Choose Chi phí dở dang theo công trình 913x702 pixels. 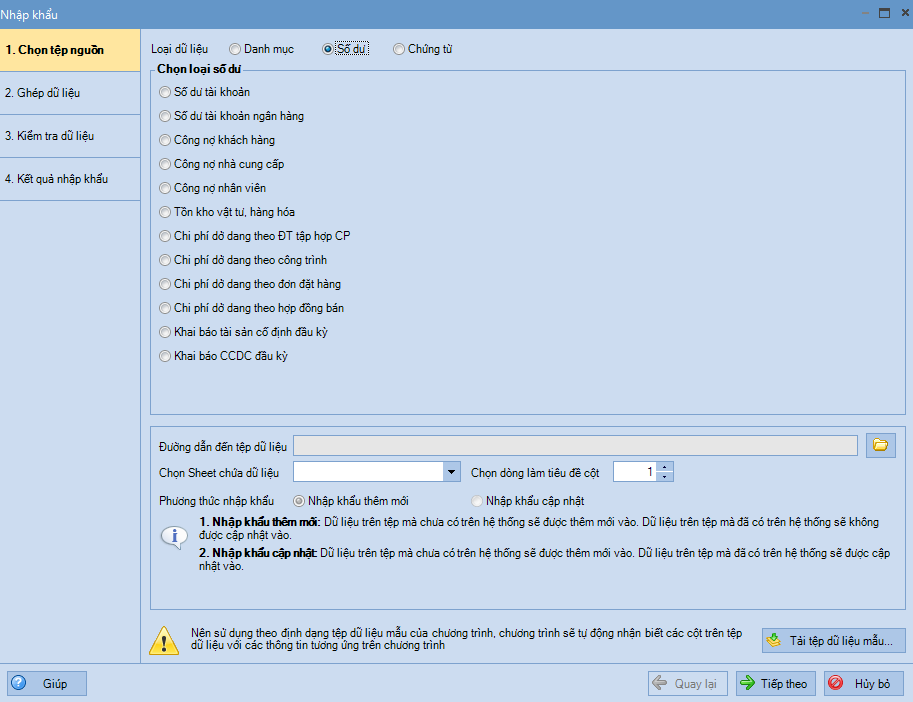[x=243, y=260]
